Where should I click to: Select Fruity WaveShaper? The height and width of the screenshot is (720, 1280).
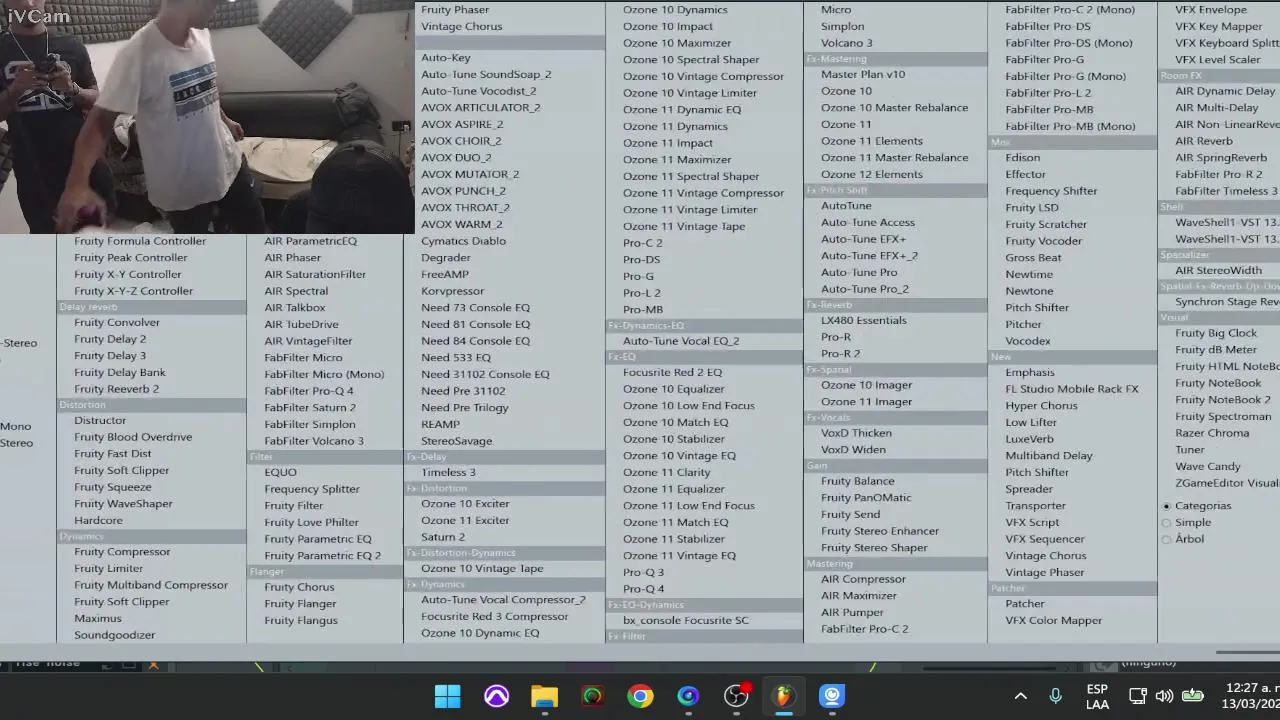tap(123, 504)
